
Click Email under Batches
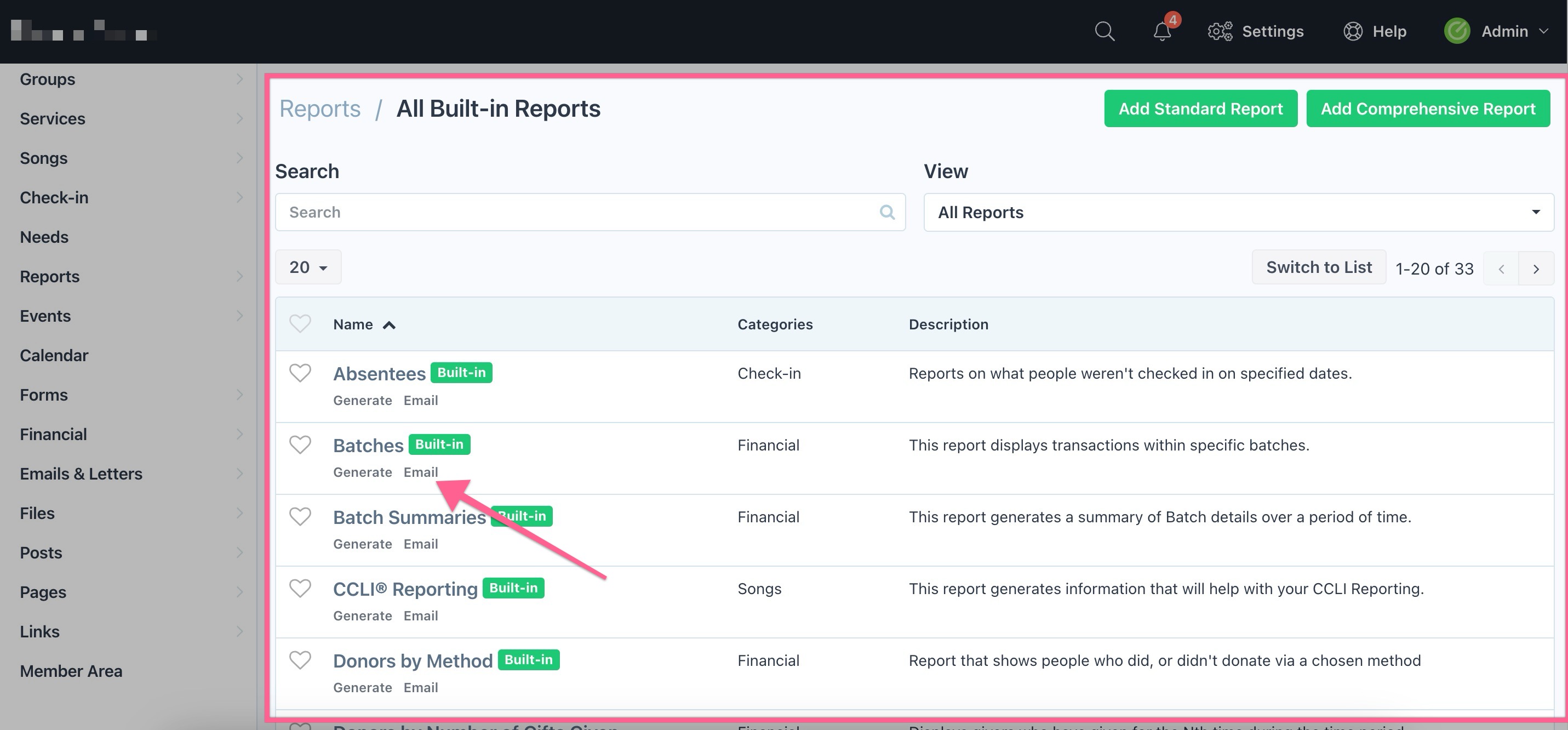(x=421, y=472)
